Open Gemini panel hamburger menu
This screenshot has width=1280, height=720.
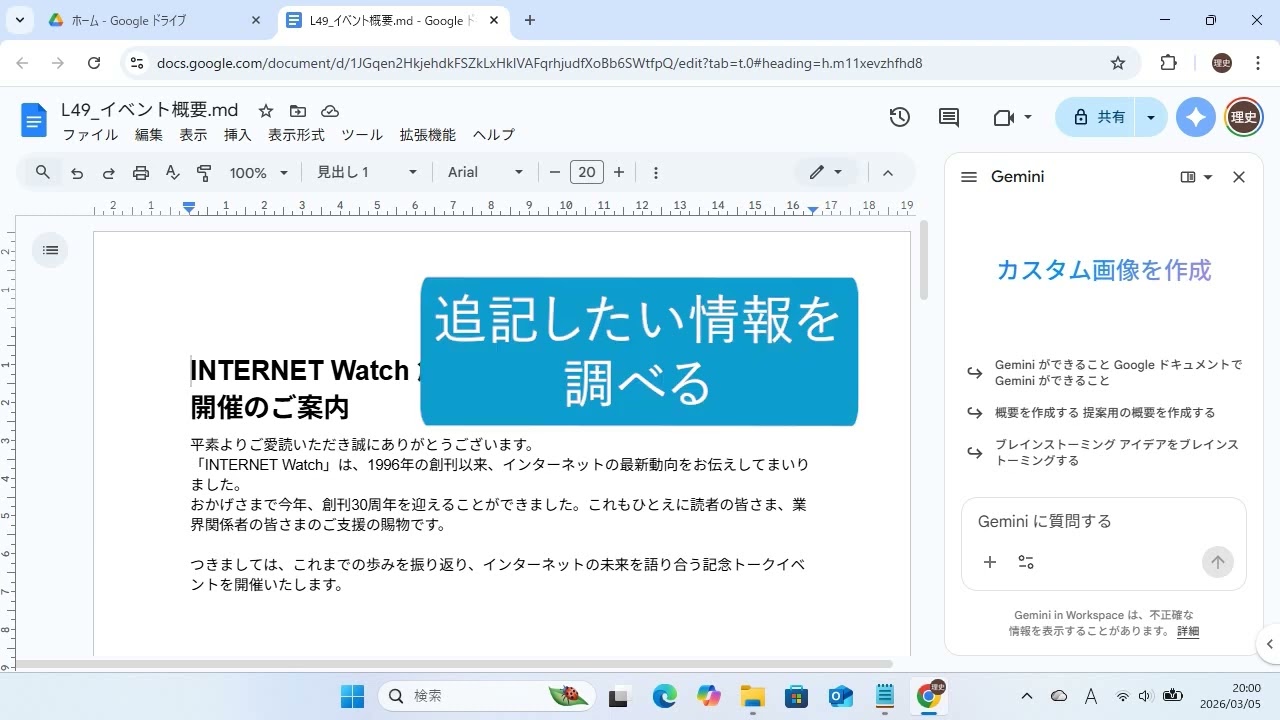click(968, 177)
